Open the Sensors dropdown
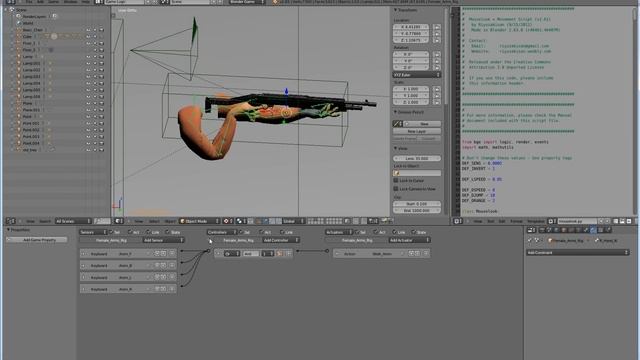This screenshot has height=360, width=640. (x=93, y=232)
